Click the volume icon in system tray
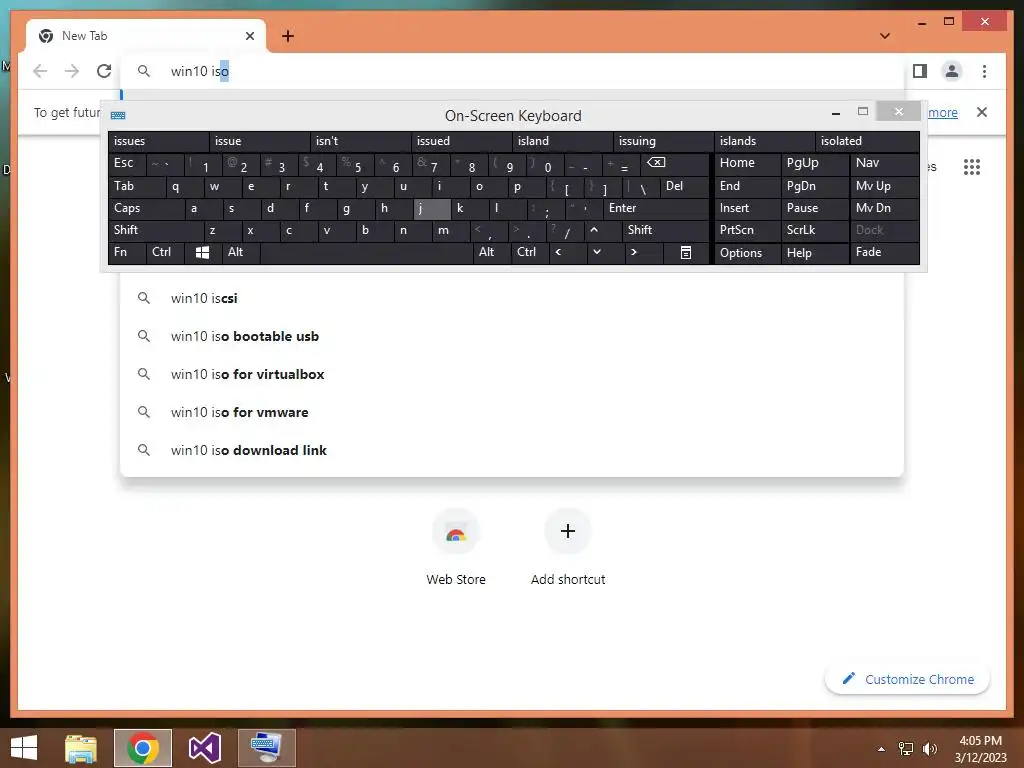1024x768 pixels. (x=930, y=748)
